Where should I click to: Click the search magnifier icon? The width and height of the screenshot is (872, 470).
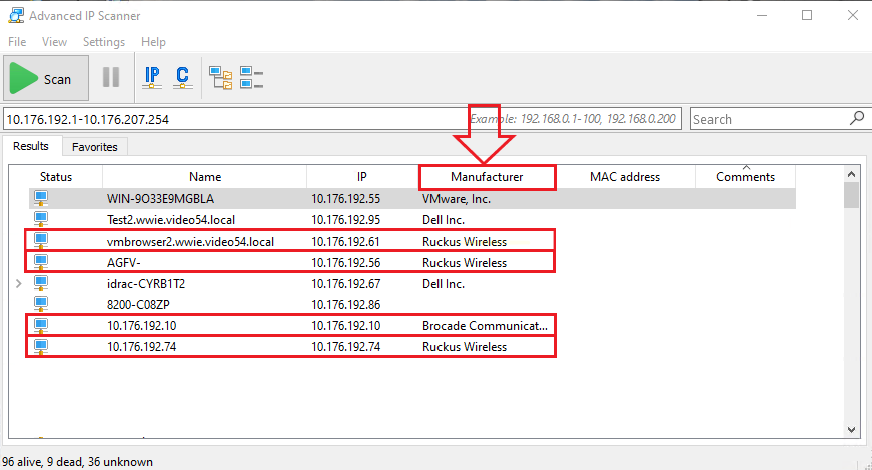pyautogui.click(x=856, y=118)
